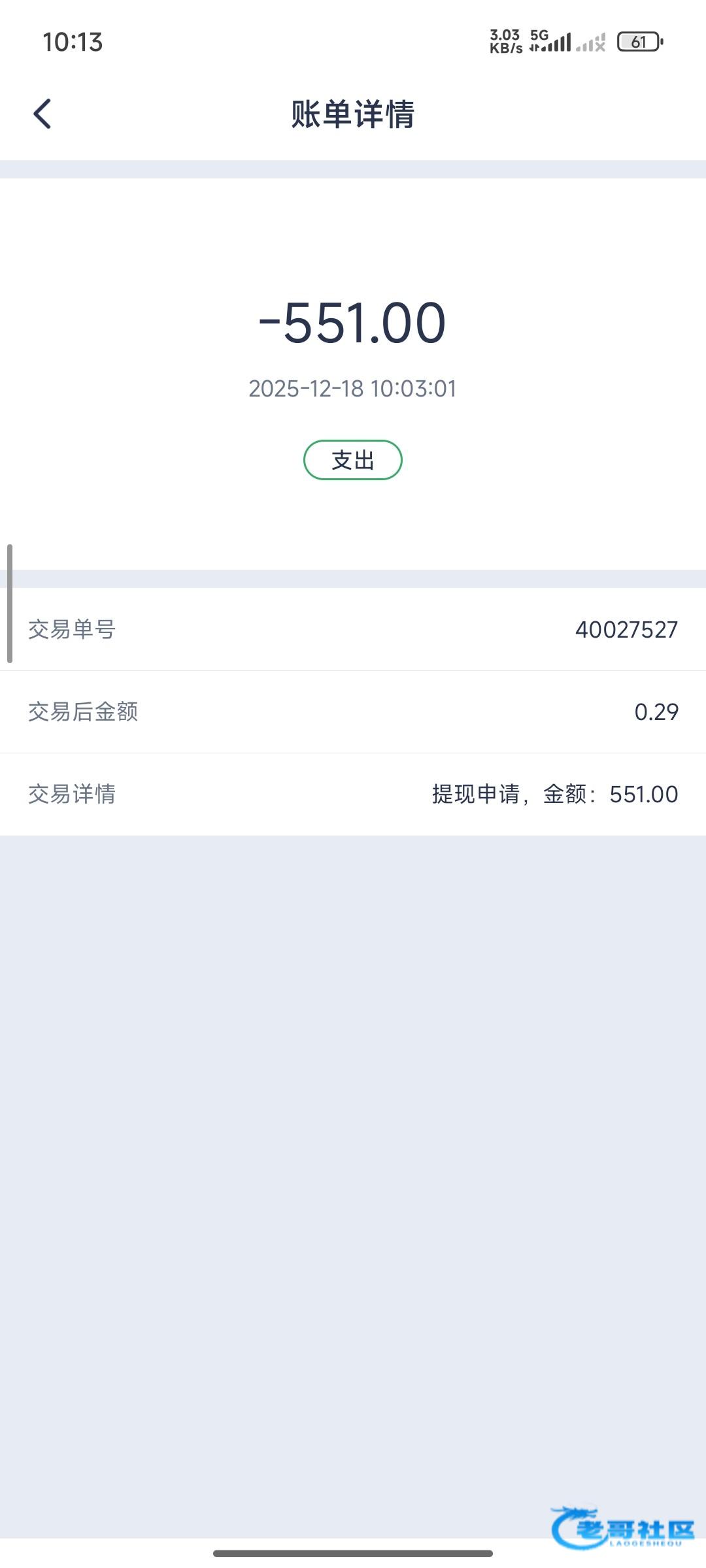Tap the empty gray area below transaction rows
Image resolution: width=706 pixels, height=1568 pixels.
click(352, 1143)
